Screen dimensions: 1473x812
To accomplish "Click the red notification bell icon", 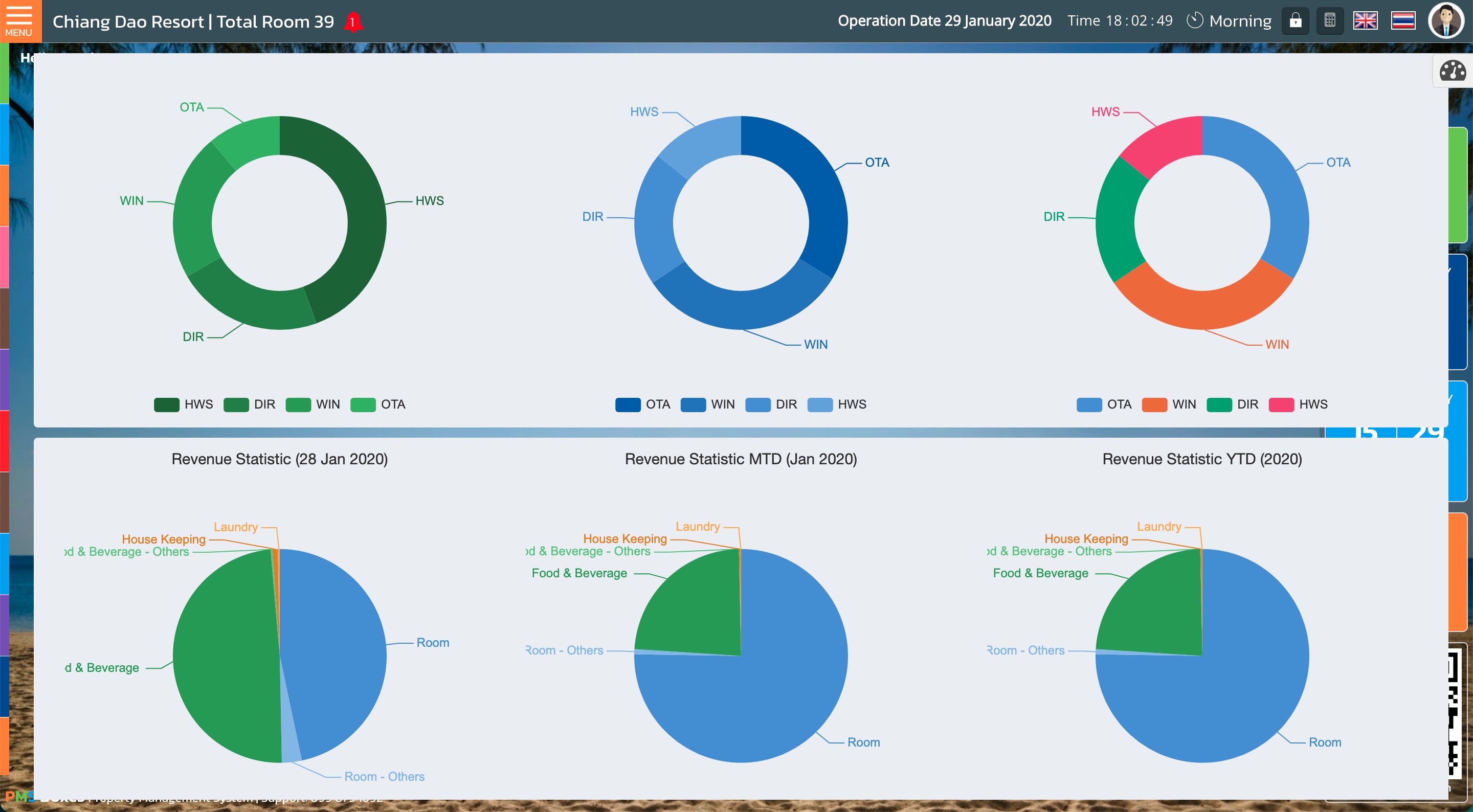I will (353, 22).
